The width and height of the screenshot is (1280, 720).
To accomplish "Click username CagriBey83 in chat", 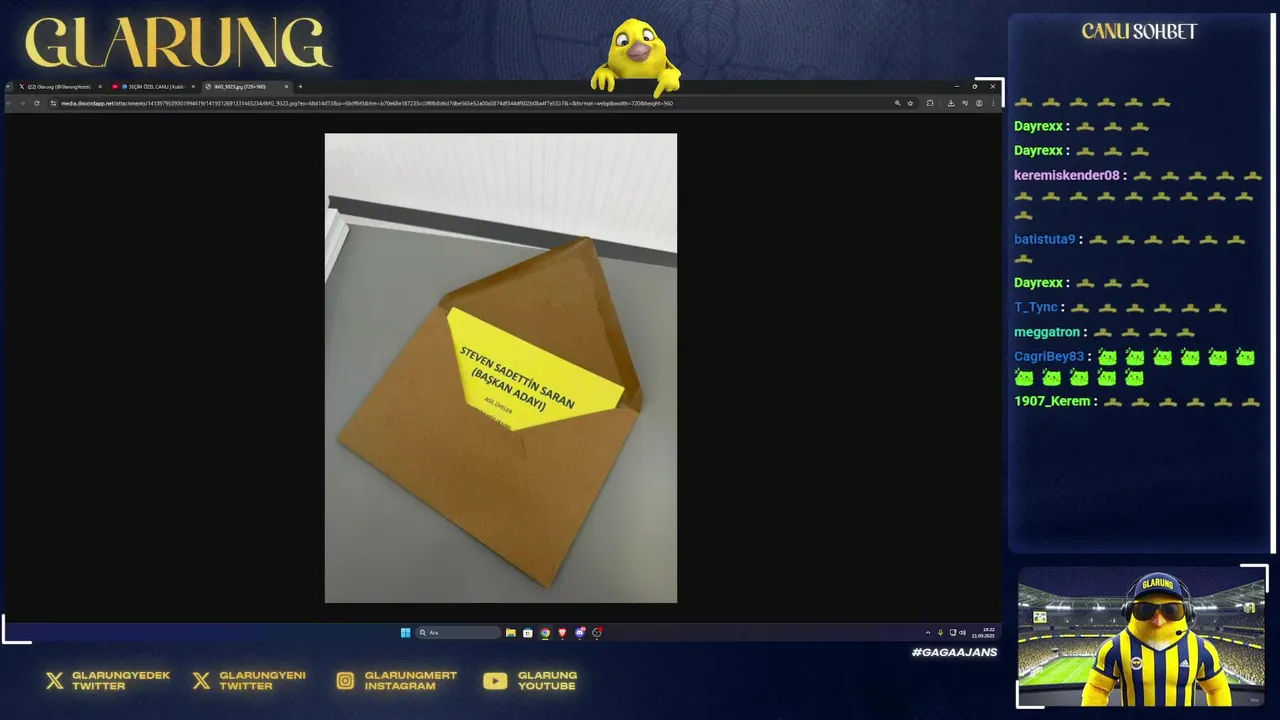I will pos(1048,356).
